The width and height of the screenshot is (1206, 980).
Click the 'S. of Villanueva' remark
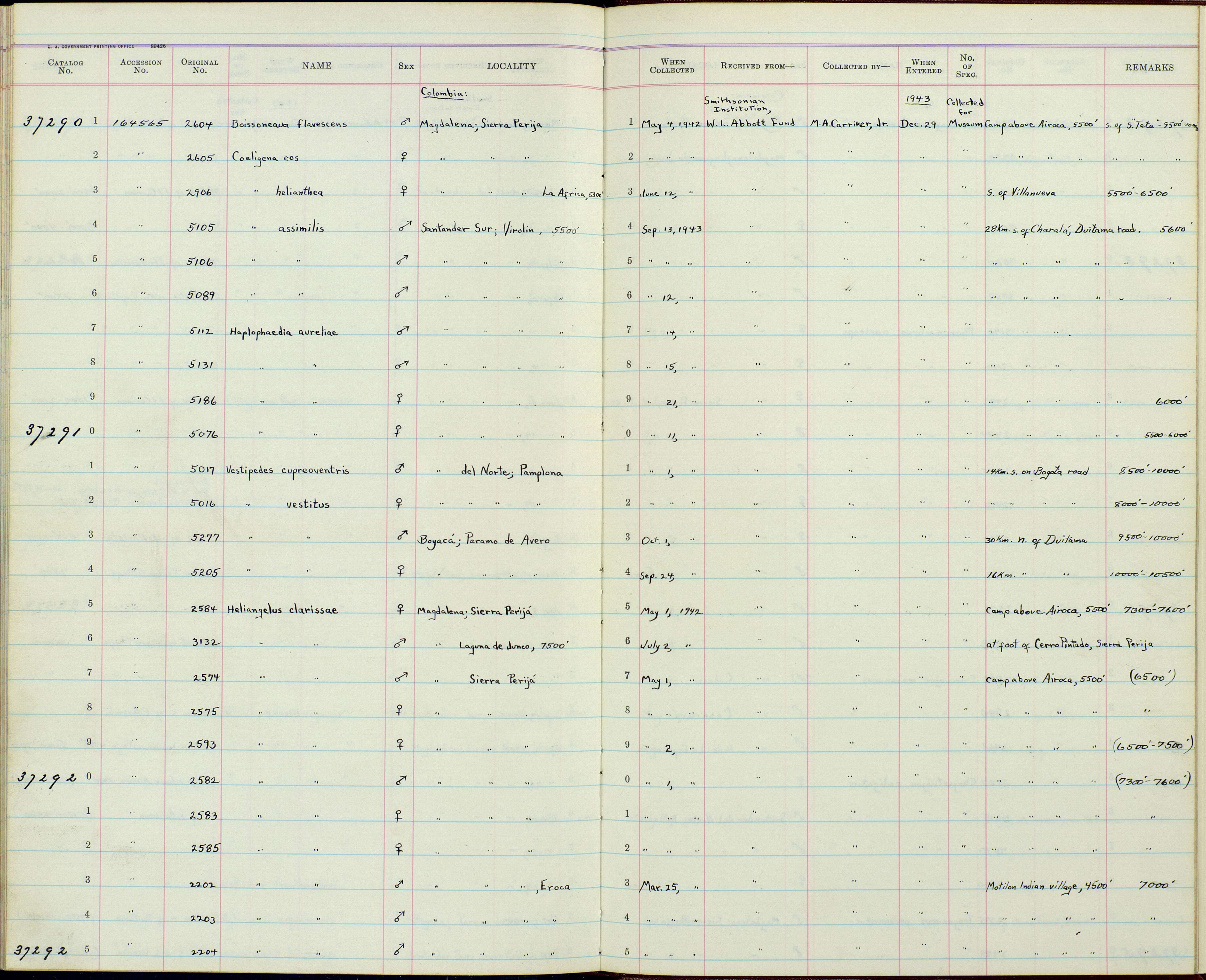1021,193
